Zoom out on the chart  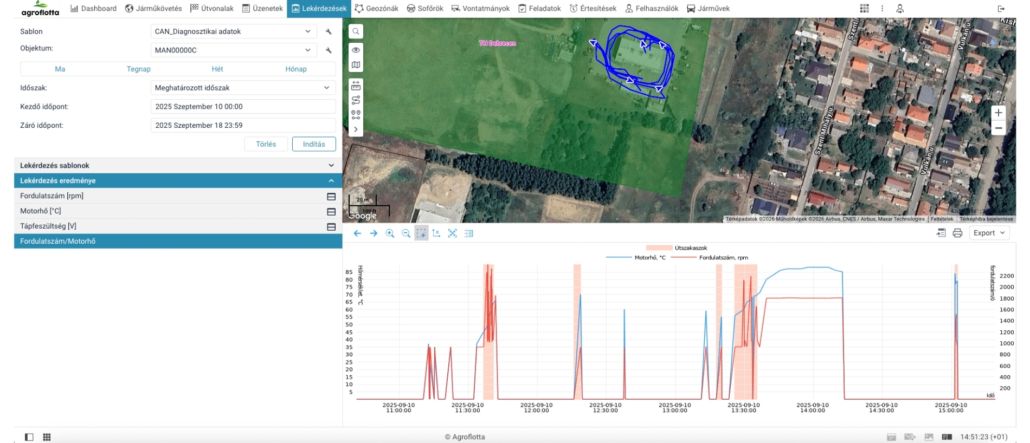[x=406, y=233]
